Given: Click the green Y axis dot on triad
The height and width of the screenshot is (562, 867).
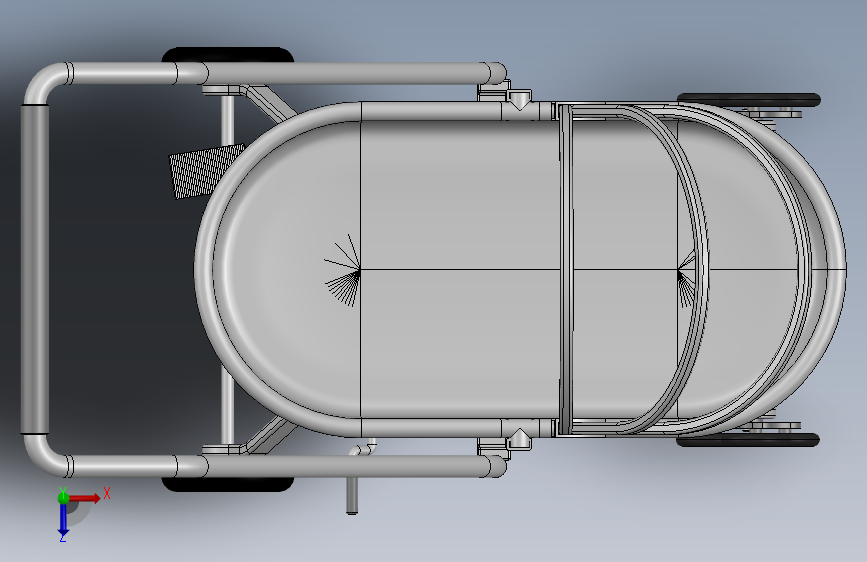Looking at the screenshot, I should (63, 498).
